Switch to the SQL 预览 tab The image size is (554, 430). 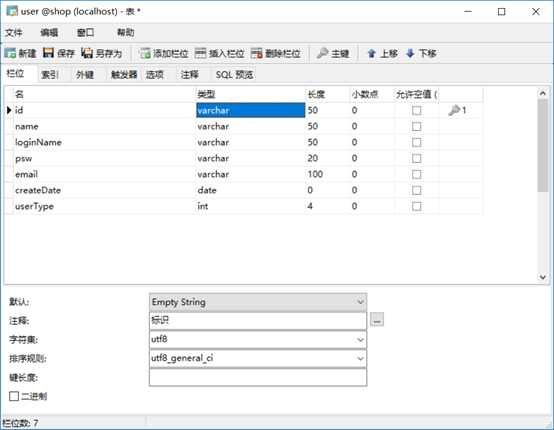[234, 75]
